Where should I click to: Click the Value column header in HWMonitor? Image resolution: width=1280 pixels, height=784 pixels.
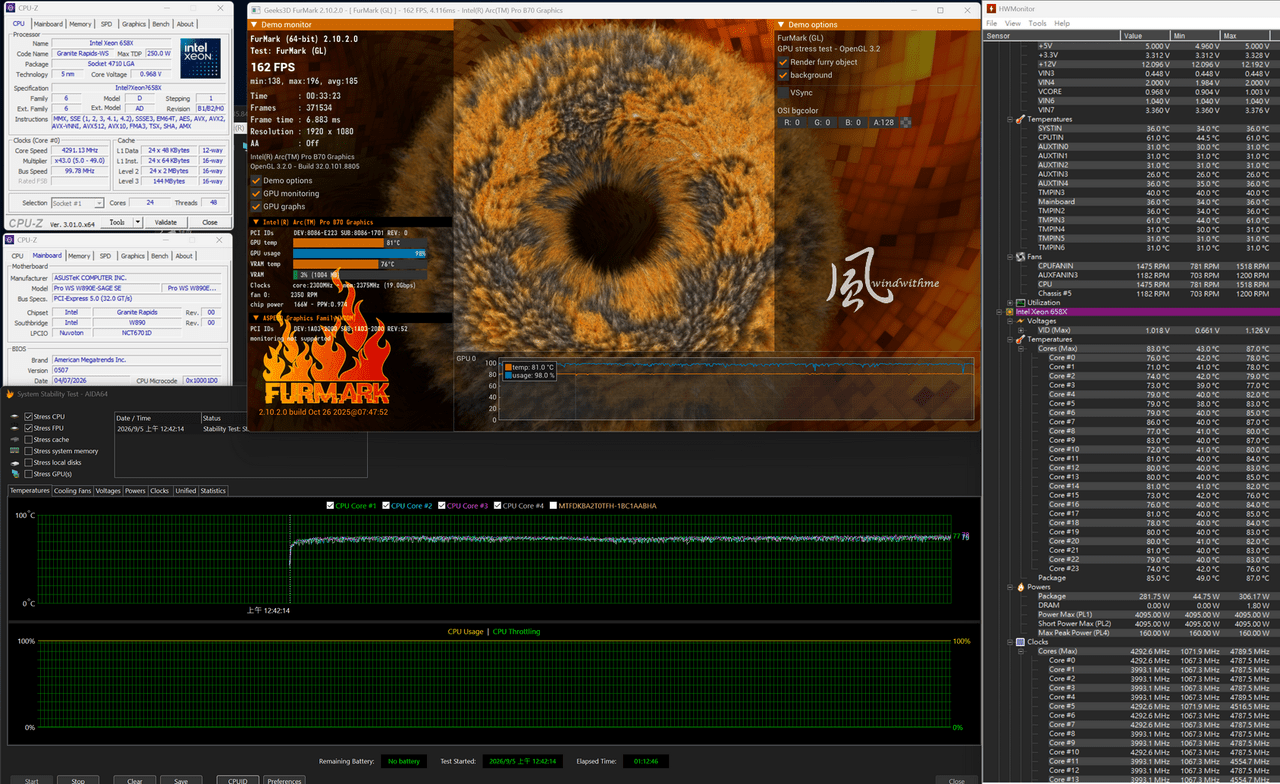click(1146, 35)
